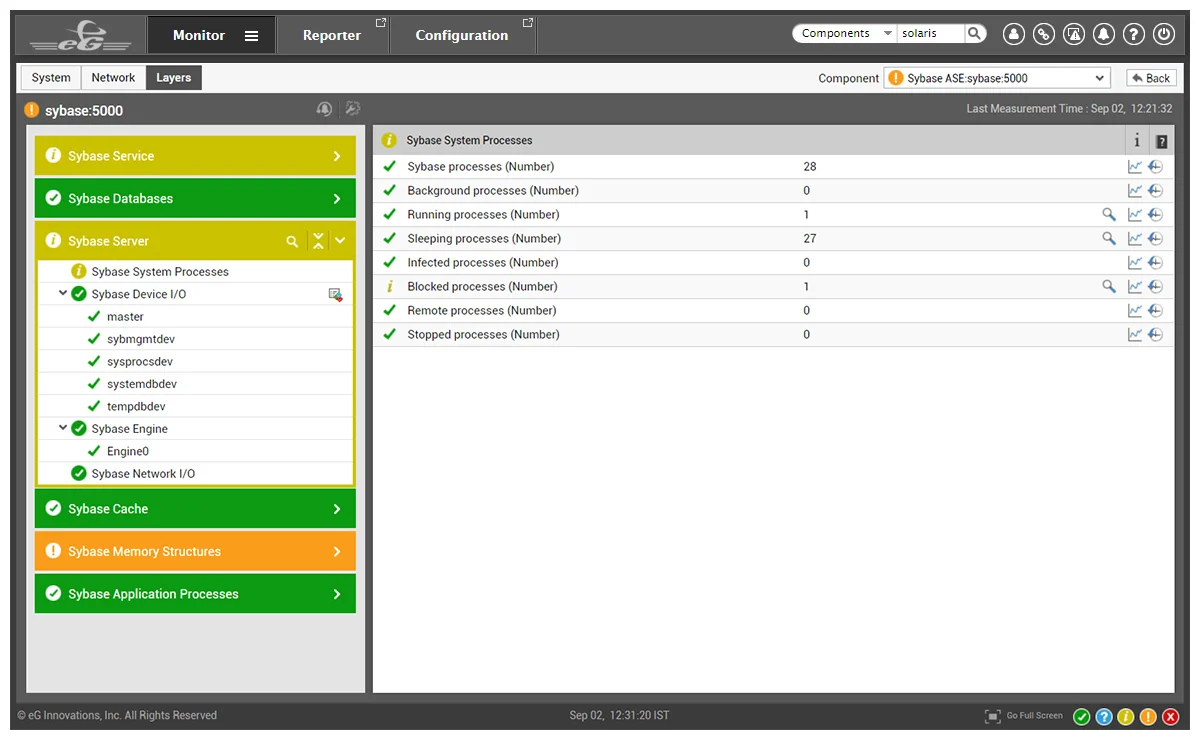Click the eG logo in header

[80, 36]
